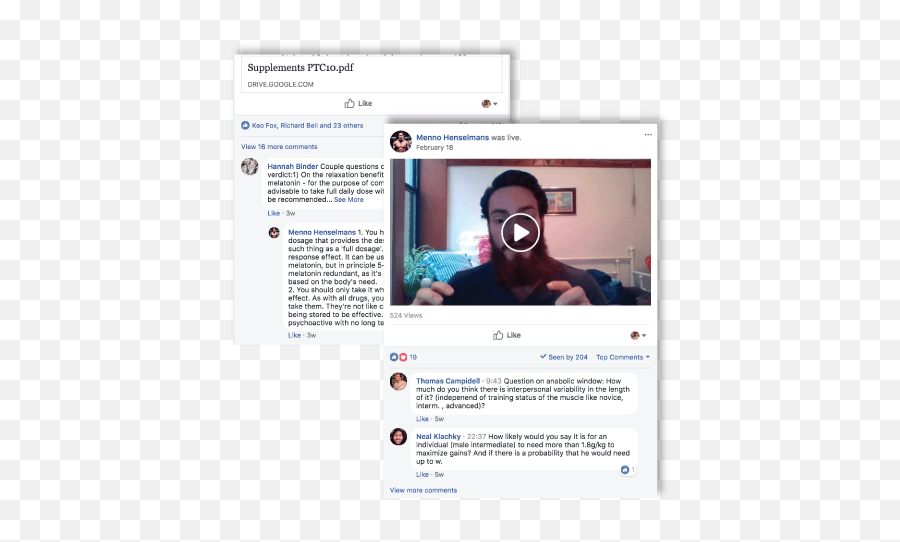Open Menno Henselmans profile picture on live post
The image size is (900, 542).
click(401, 141)
